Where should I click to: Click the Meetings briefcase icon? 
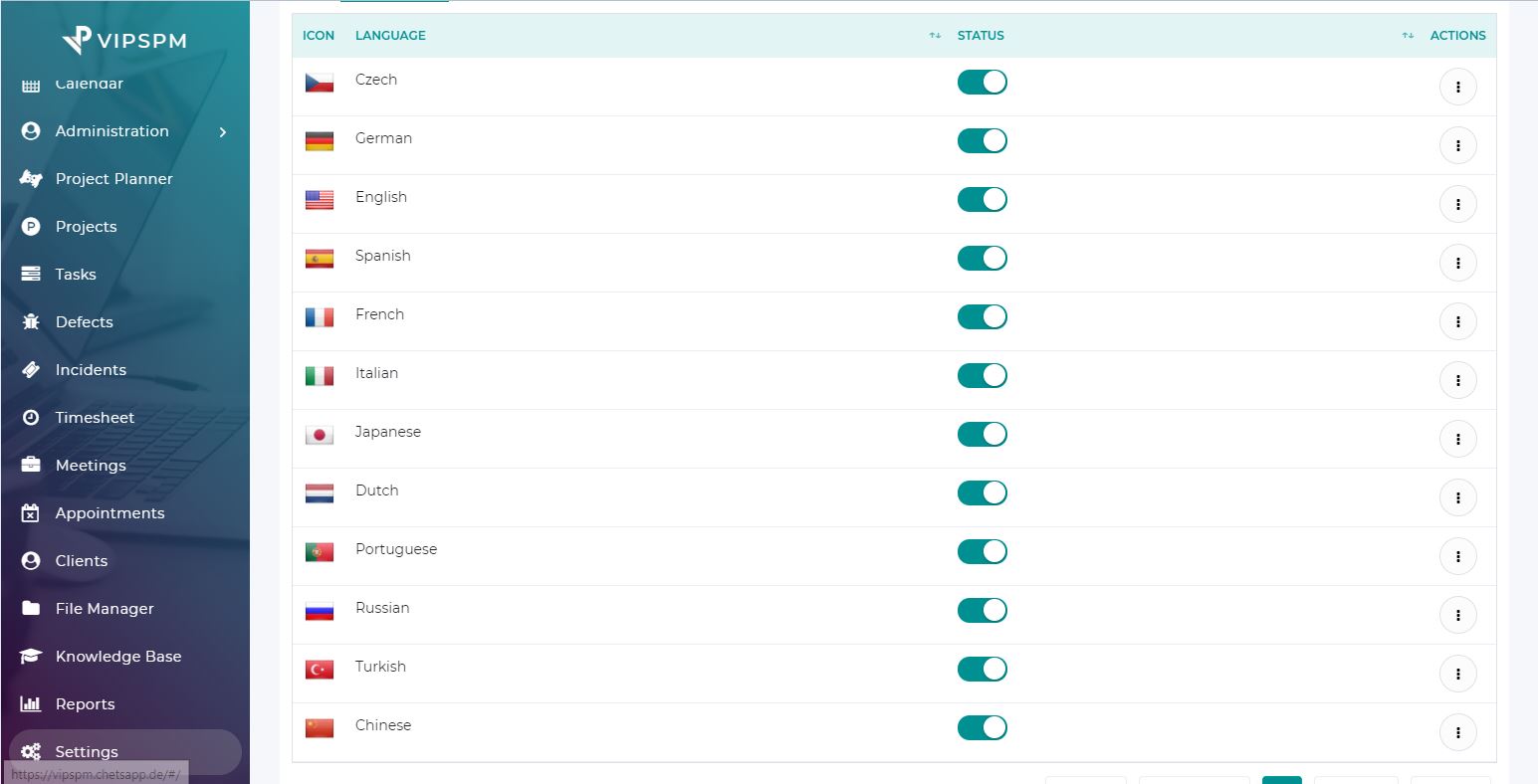[31, 466]
